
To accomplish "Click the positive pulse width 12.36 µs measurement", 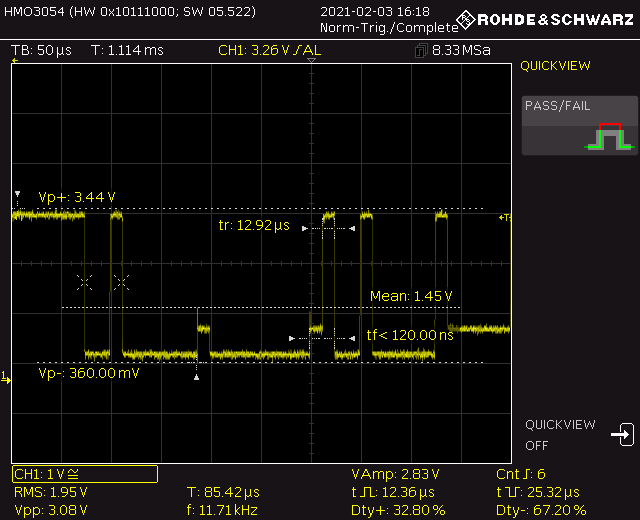I will click(393, 492).
